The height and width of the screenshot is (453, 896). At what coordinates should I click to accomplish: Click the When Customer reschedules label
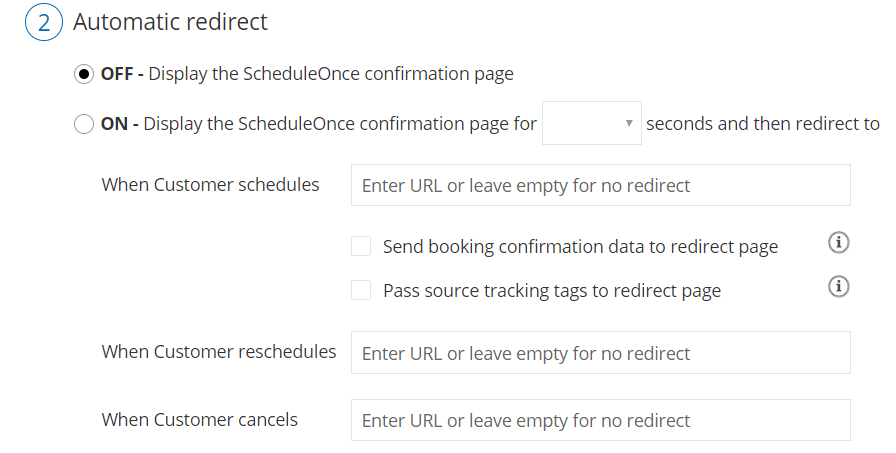[219, 351]
